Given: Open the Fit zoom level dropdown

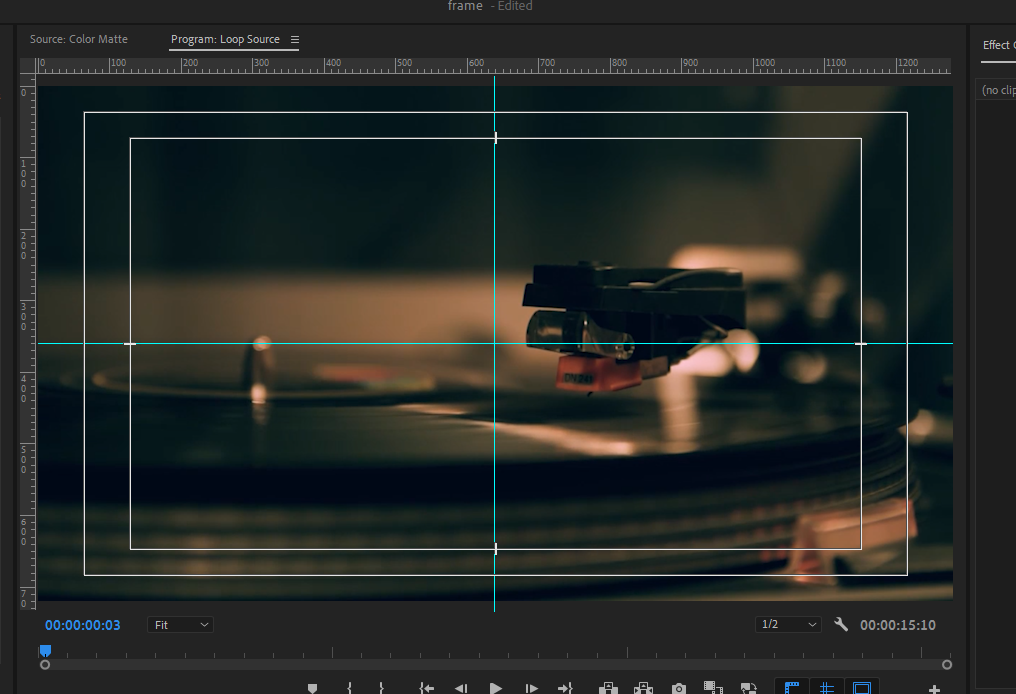Looking at the screenshot, I should point(181,625).
